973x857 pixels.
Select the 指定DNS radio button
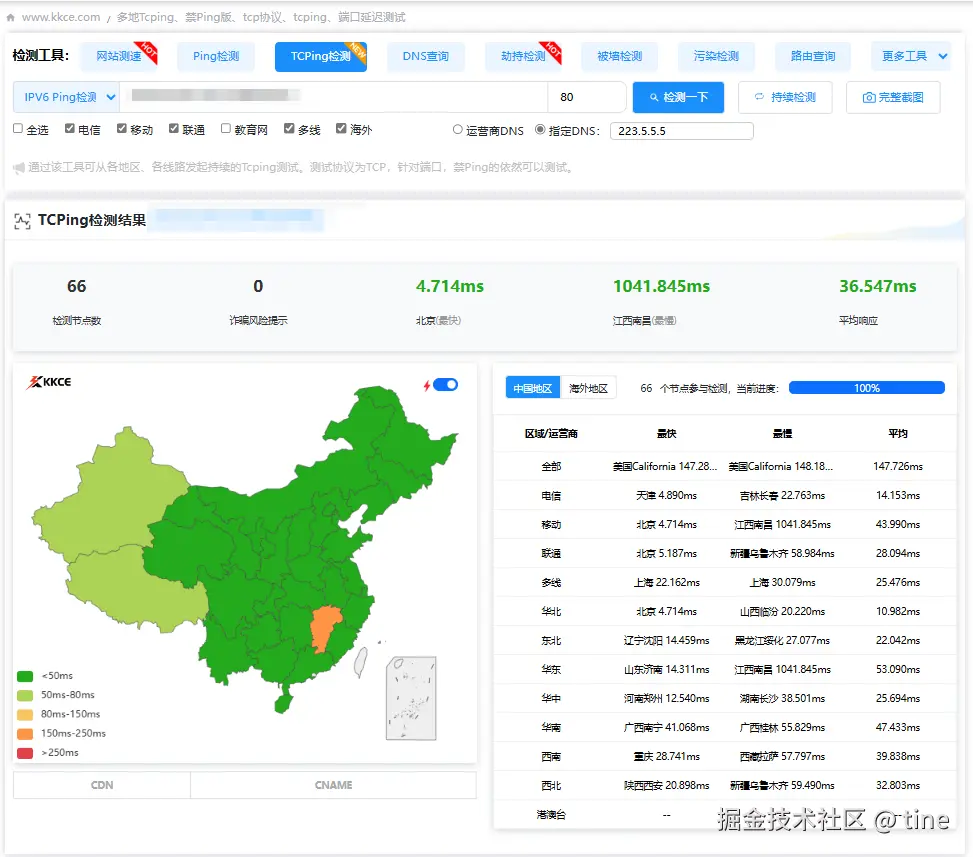coord(540,130)
